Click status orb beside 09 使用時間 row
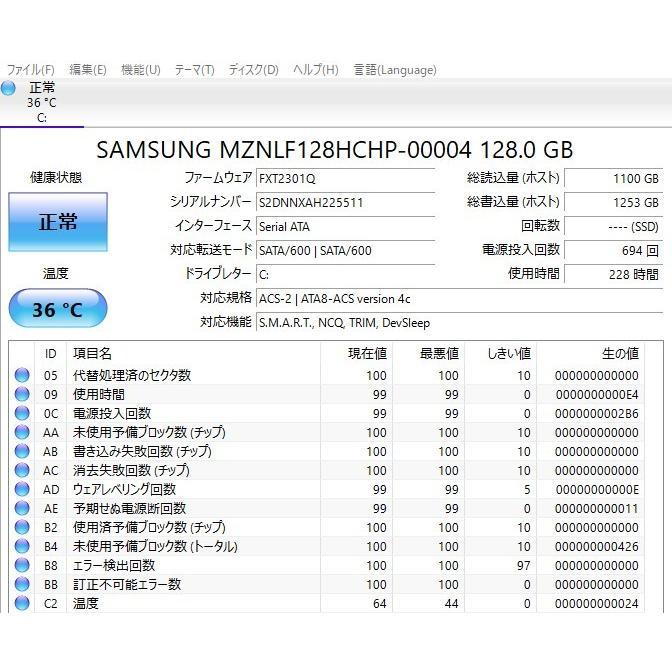This screenshot has height=672, width=672. [22, 395]
